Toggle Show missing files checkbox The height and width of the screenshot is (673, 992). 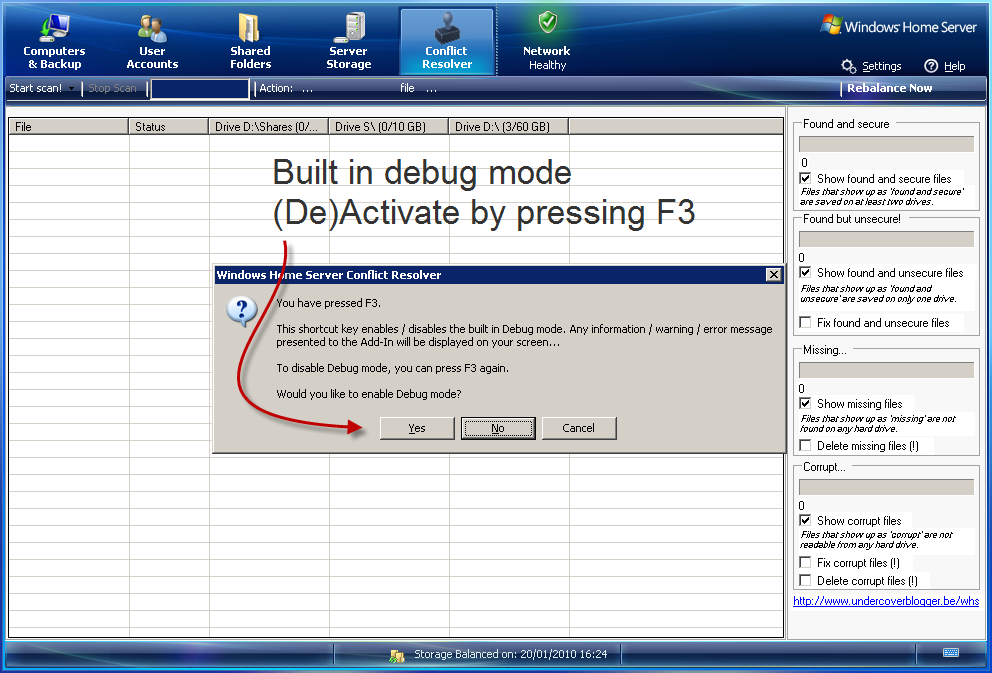tap(805, 404)
